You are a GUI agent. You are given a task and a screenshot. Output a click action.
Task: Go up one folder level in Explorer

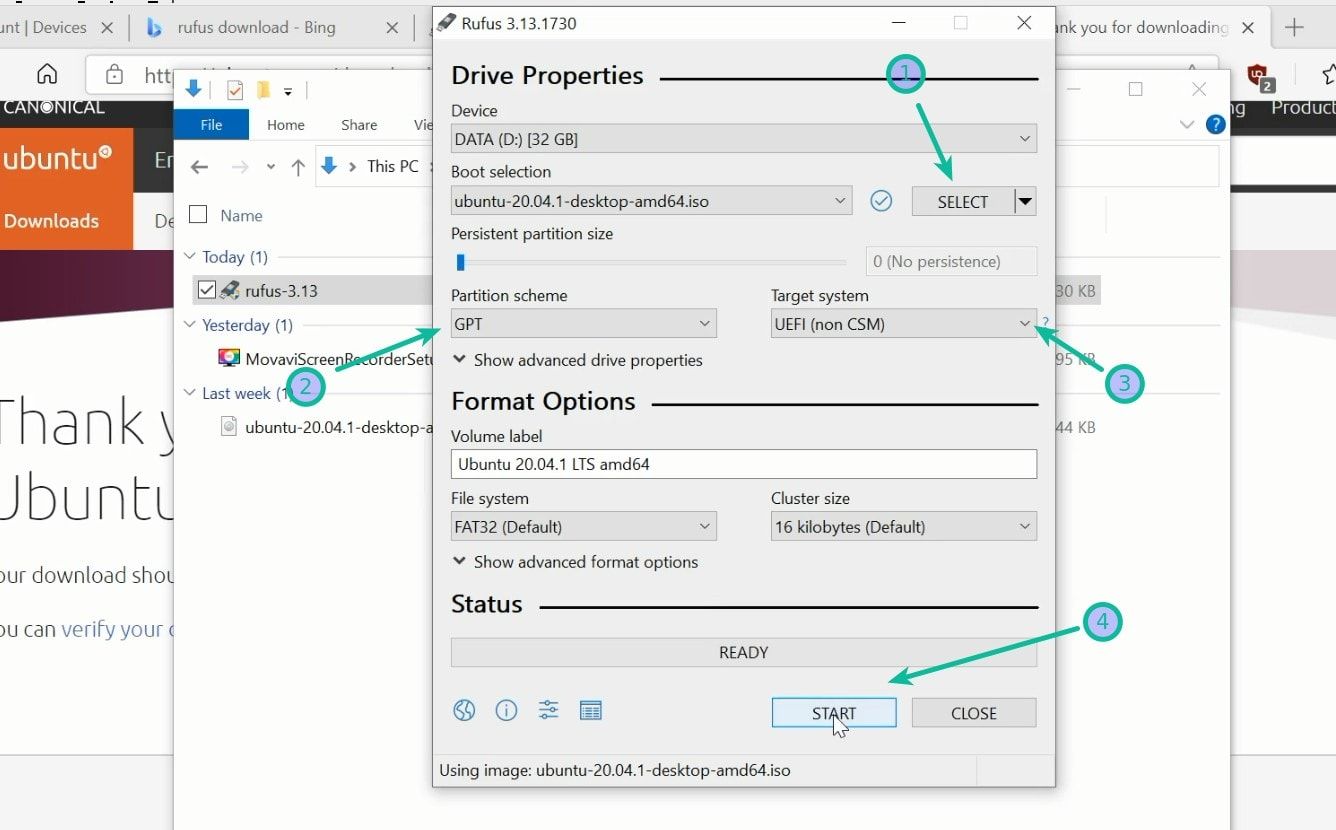pos(298,167)
